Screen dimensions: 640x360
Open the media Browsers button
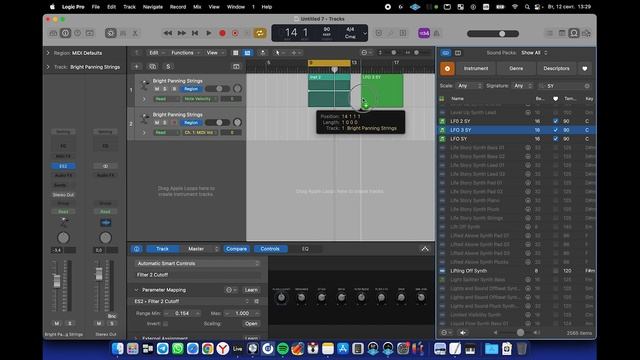click(587, 33)
